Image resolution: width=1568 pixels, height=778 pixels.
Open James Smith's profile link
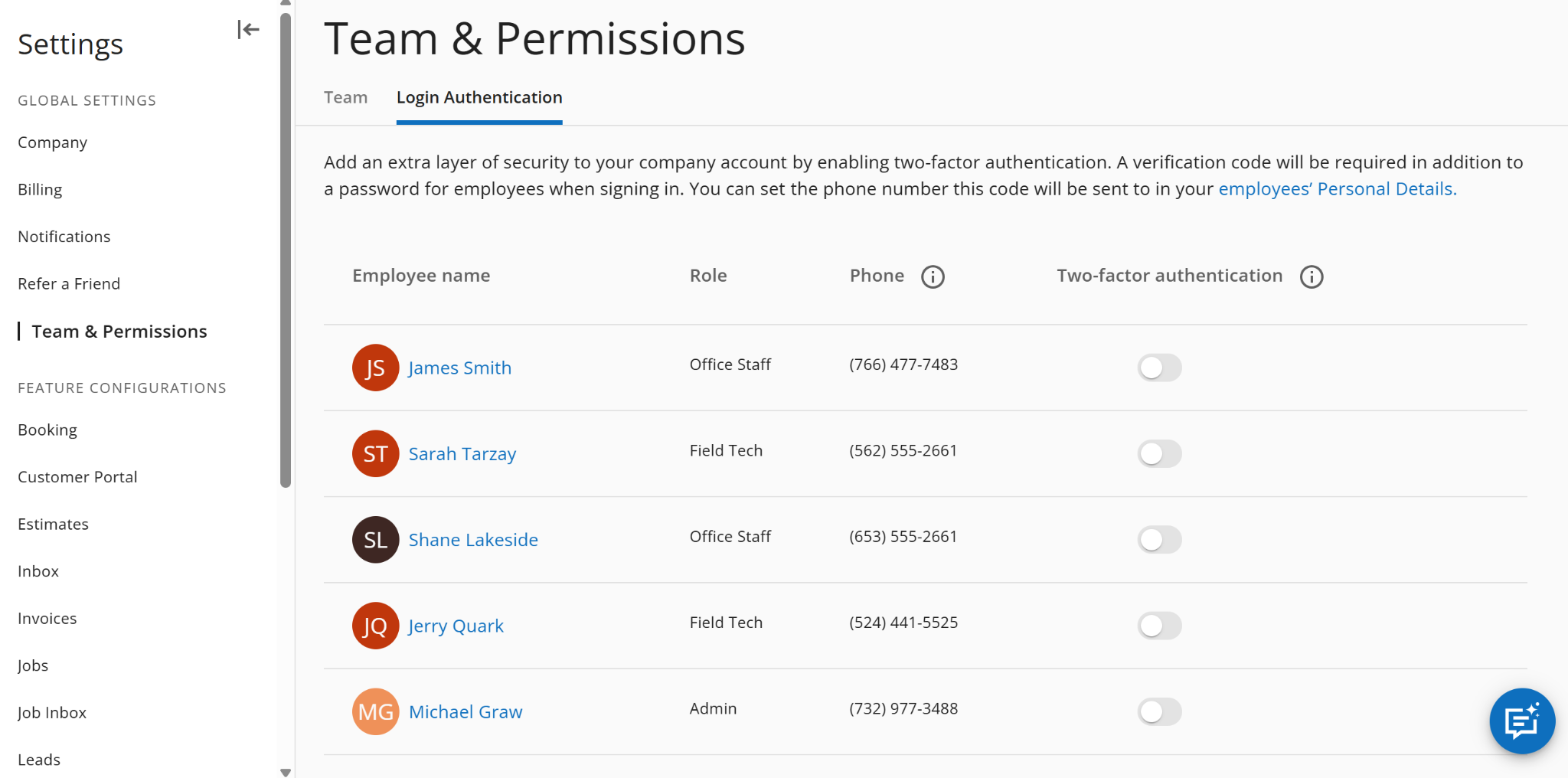(x=459, y=368)
